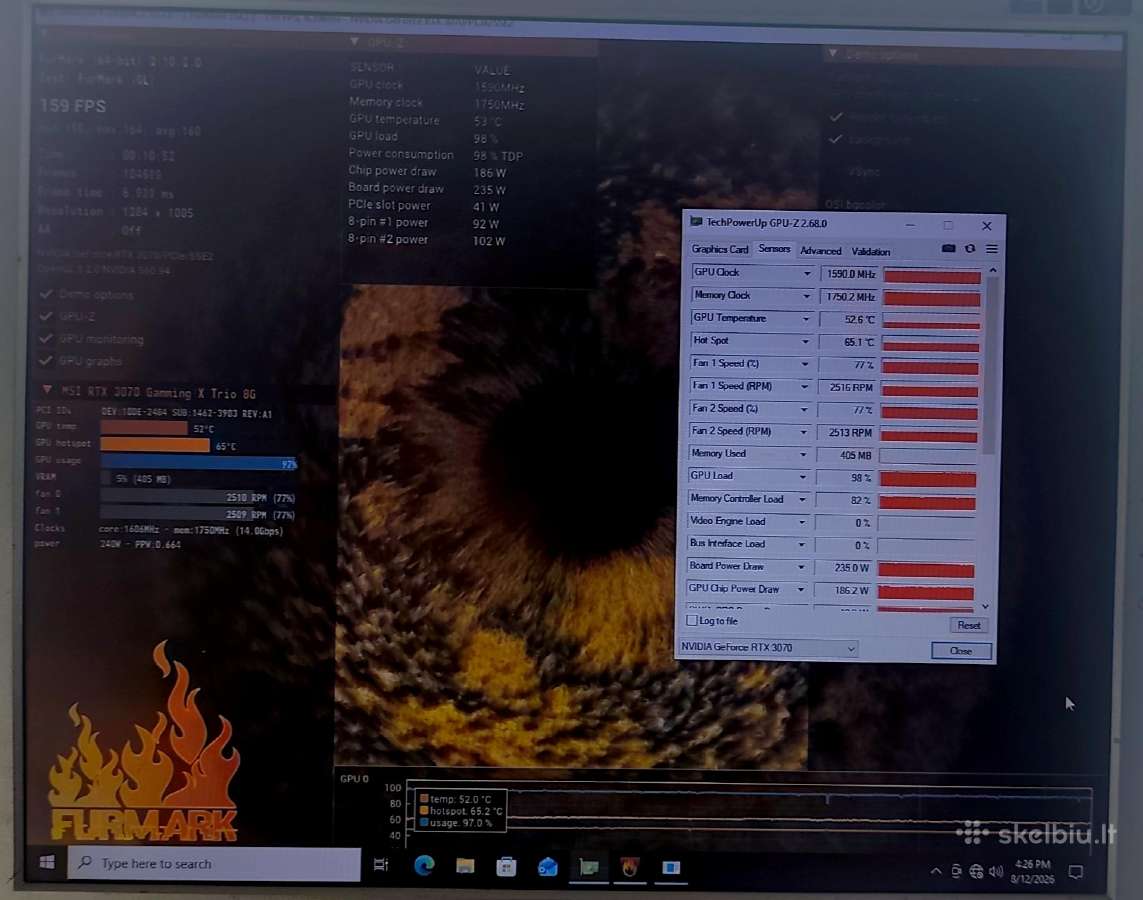The width and height of the screenshot is (1143, 900).
Task: Click the GPU-Z title bar app icon
Action: coord(696,222)
